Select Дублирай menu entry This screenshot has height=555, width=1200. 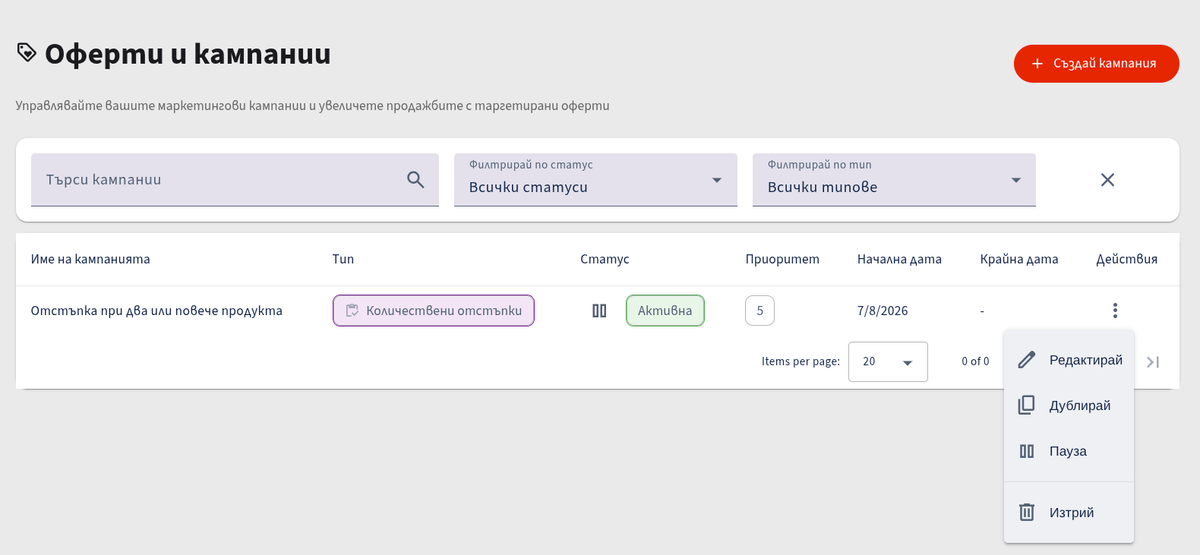(1069, 406)
